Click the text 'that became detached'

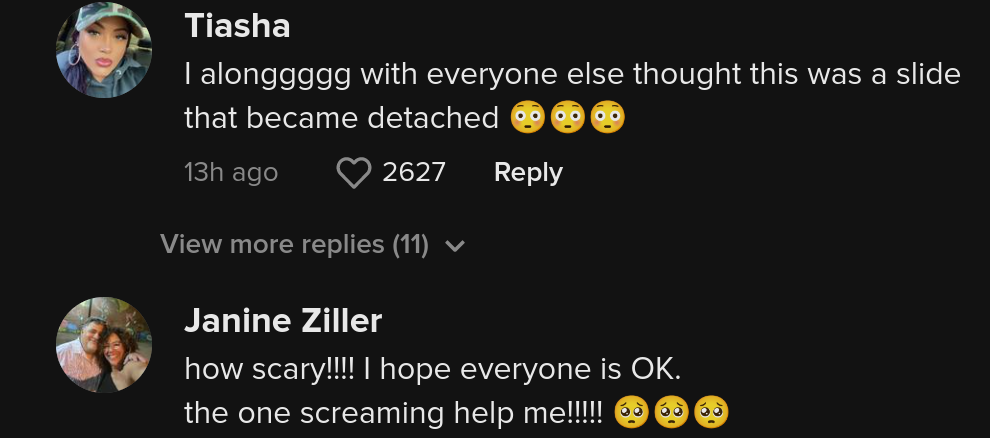click(x=342, y=117)
